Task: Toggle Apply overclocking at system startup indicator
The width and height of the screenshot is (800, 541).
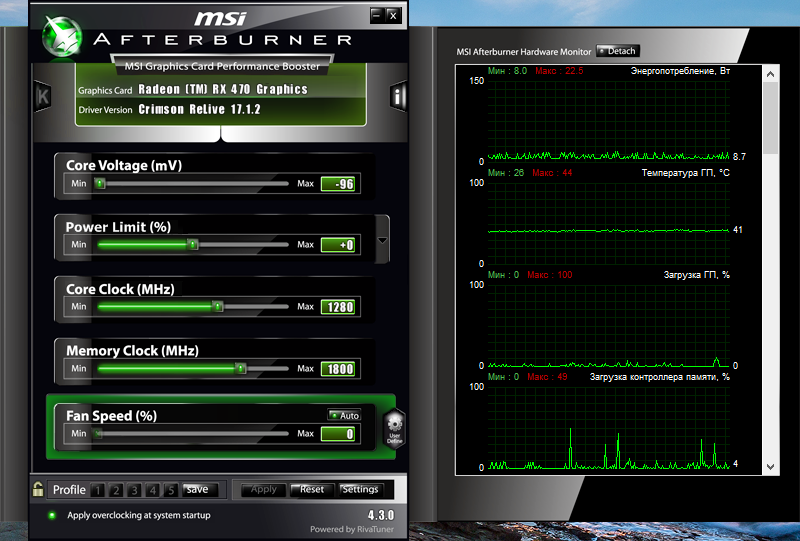Action: [52, 515]
